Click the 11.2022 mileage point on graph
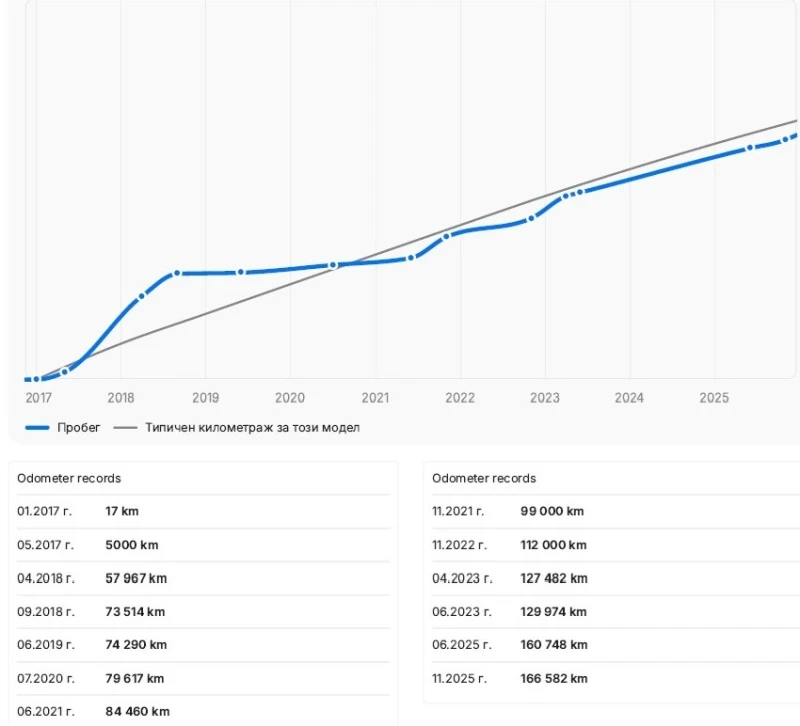The height and width of the screenshot is (726, 800). pos(531,218)
